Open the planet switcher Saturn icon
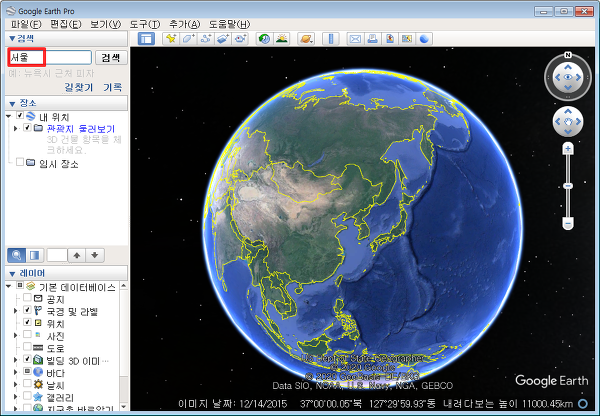 [306, 39]
